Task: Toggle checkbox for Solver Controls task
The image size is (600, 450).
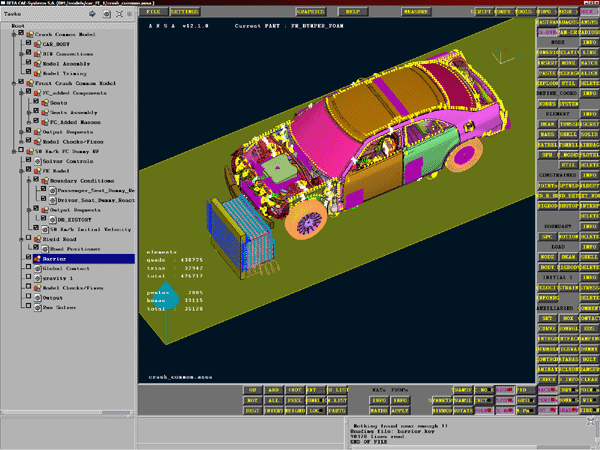Action: click(27, 161)
